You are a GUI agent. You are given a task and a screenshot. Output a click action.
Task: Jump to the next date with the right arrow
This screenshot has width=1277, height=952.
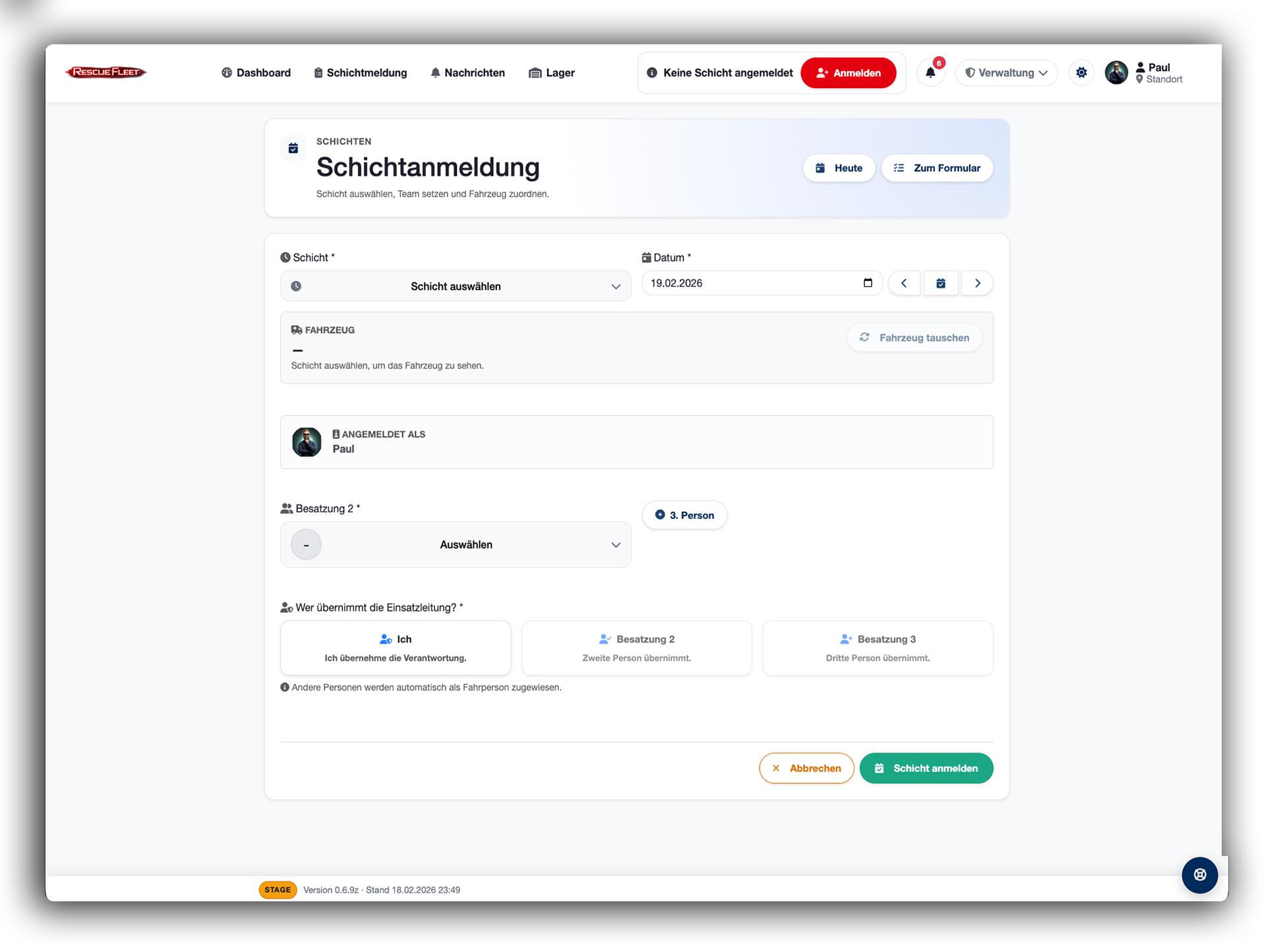(977, 283)
